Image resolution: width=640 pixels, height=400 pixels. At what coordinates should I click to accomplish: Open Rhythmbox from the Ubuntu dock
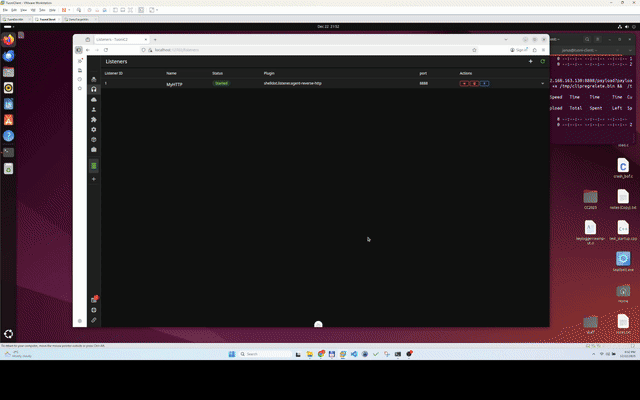(8, 88)
